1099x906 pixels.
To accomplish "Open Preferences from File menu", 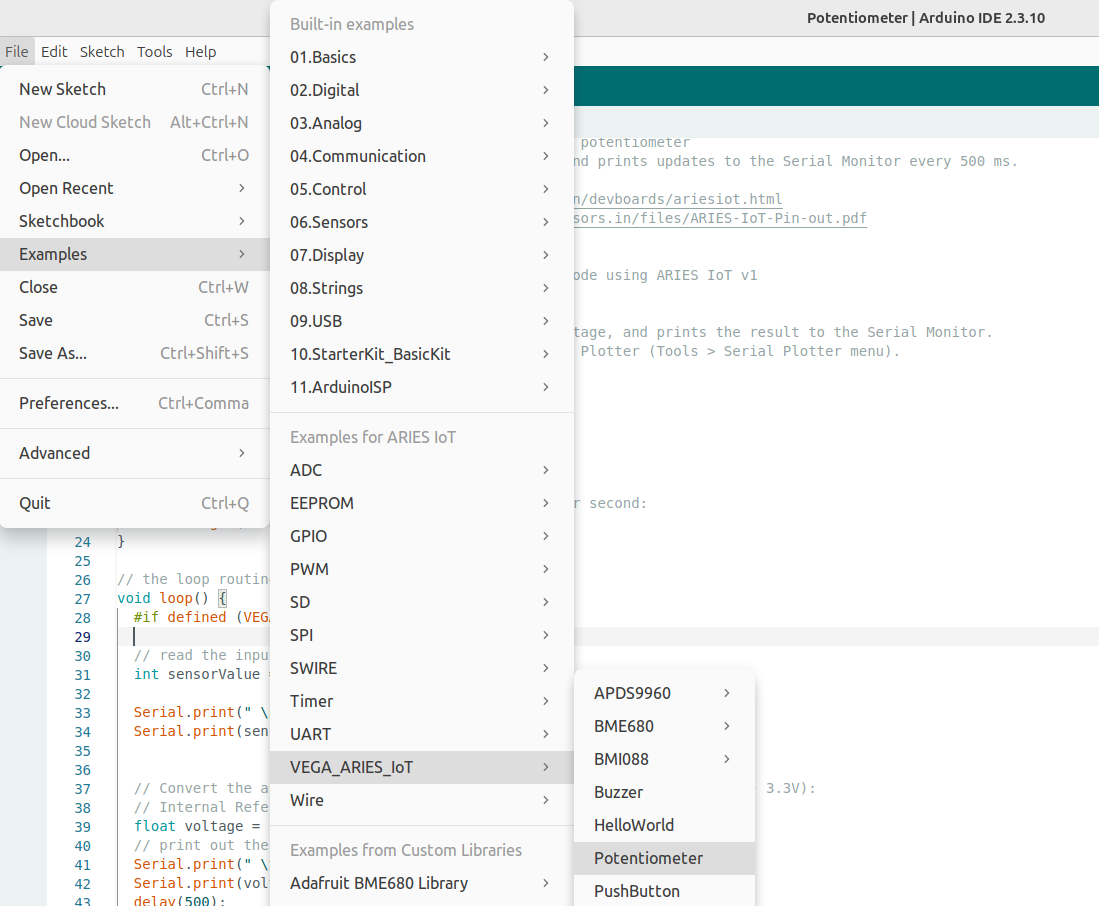I will click(x=135, y=403).
